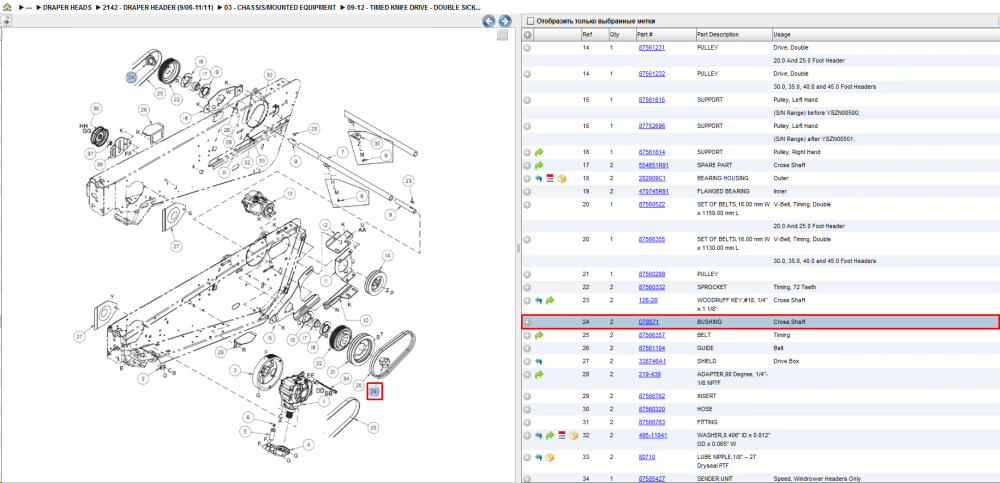1000x483 pixels.
Task: Click the export icon above the diagram
Action: coord(6,20)
